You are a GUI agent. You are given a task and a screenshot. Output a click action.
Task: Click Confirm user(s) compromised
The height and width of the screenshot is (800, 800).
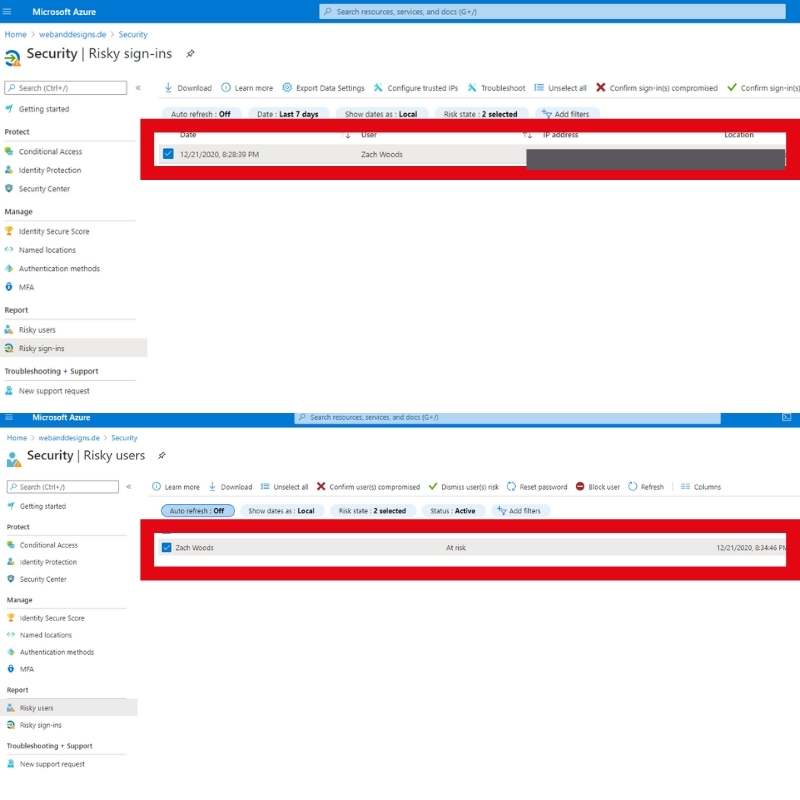pyautogui.click(x=368, y=487)
